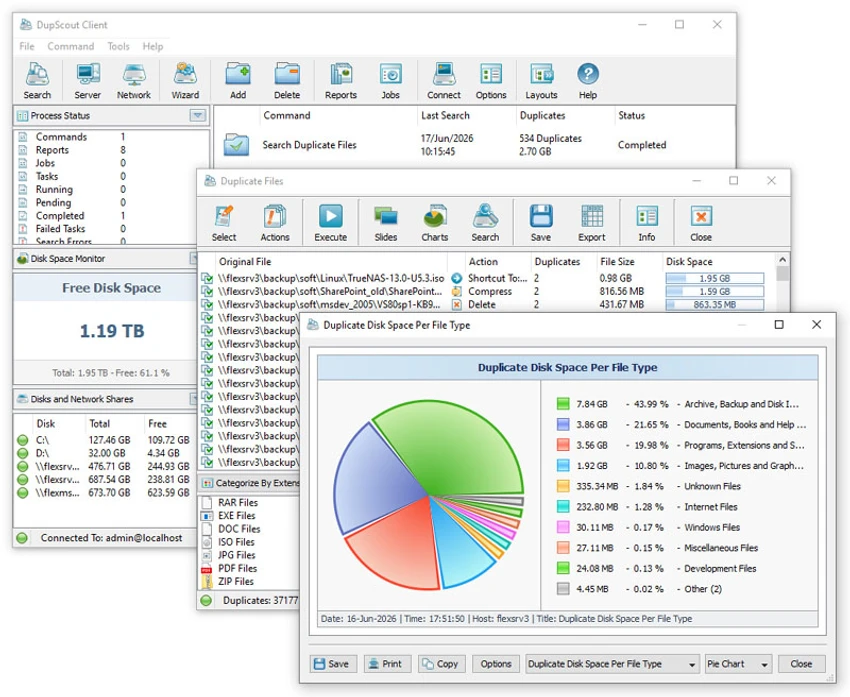
Task: Select RAR Files category
Action: pos(238,502)
